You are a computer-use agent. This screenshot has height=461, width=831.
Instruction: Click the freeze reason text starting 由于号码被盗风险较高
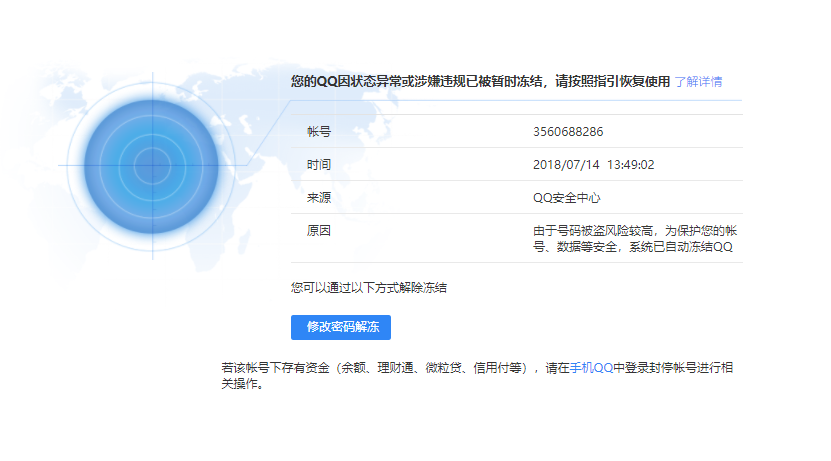click(635, 238)
